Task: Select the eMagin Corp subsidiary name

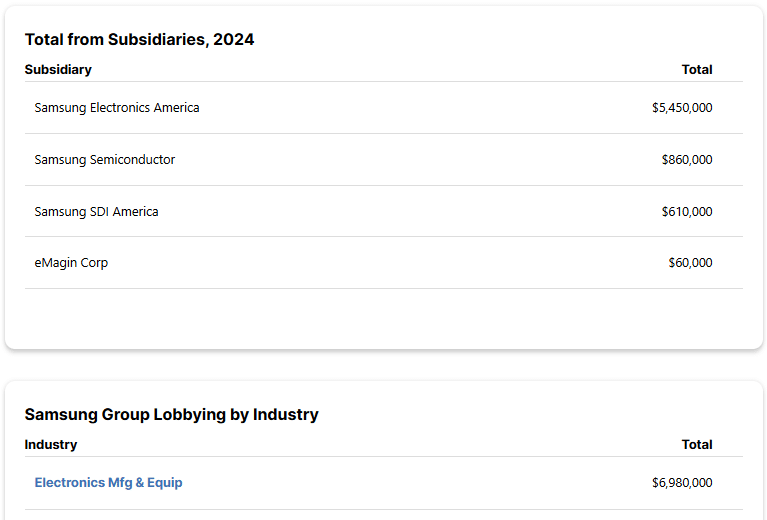Action: coord(71,263)
